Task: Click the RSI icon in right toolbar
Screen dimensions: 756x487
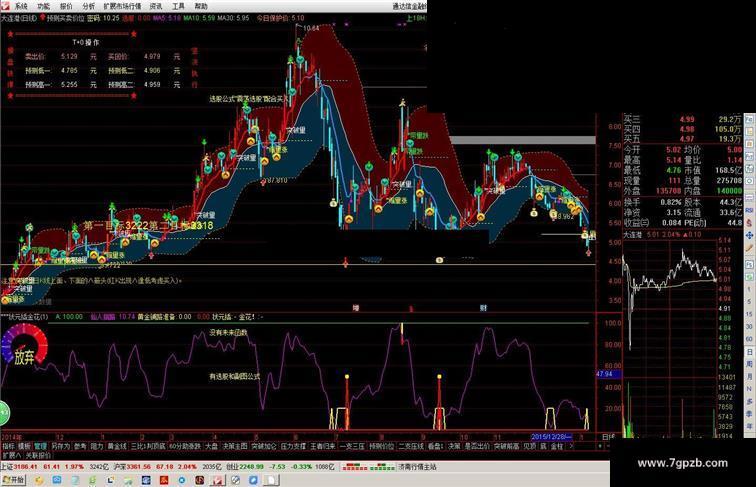Action: coord(750,209)
